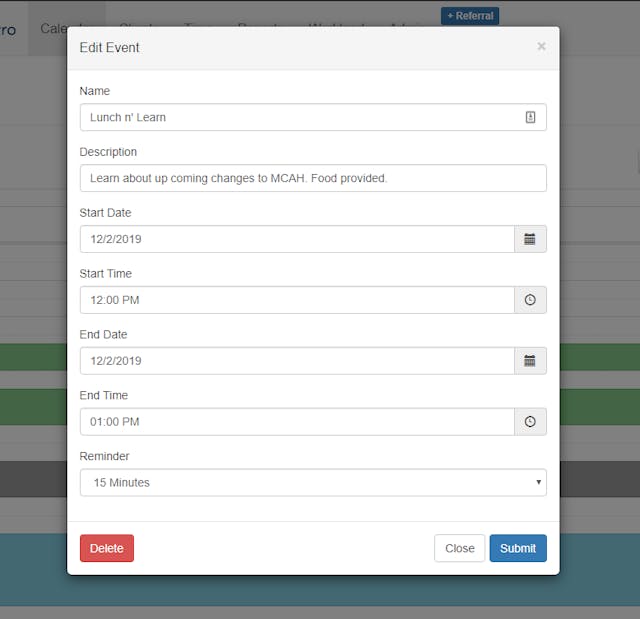This screenshot has height=619, width=640.
Task: Select the End Date text input
Action: [x=297, y=361]
